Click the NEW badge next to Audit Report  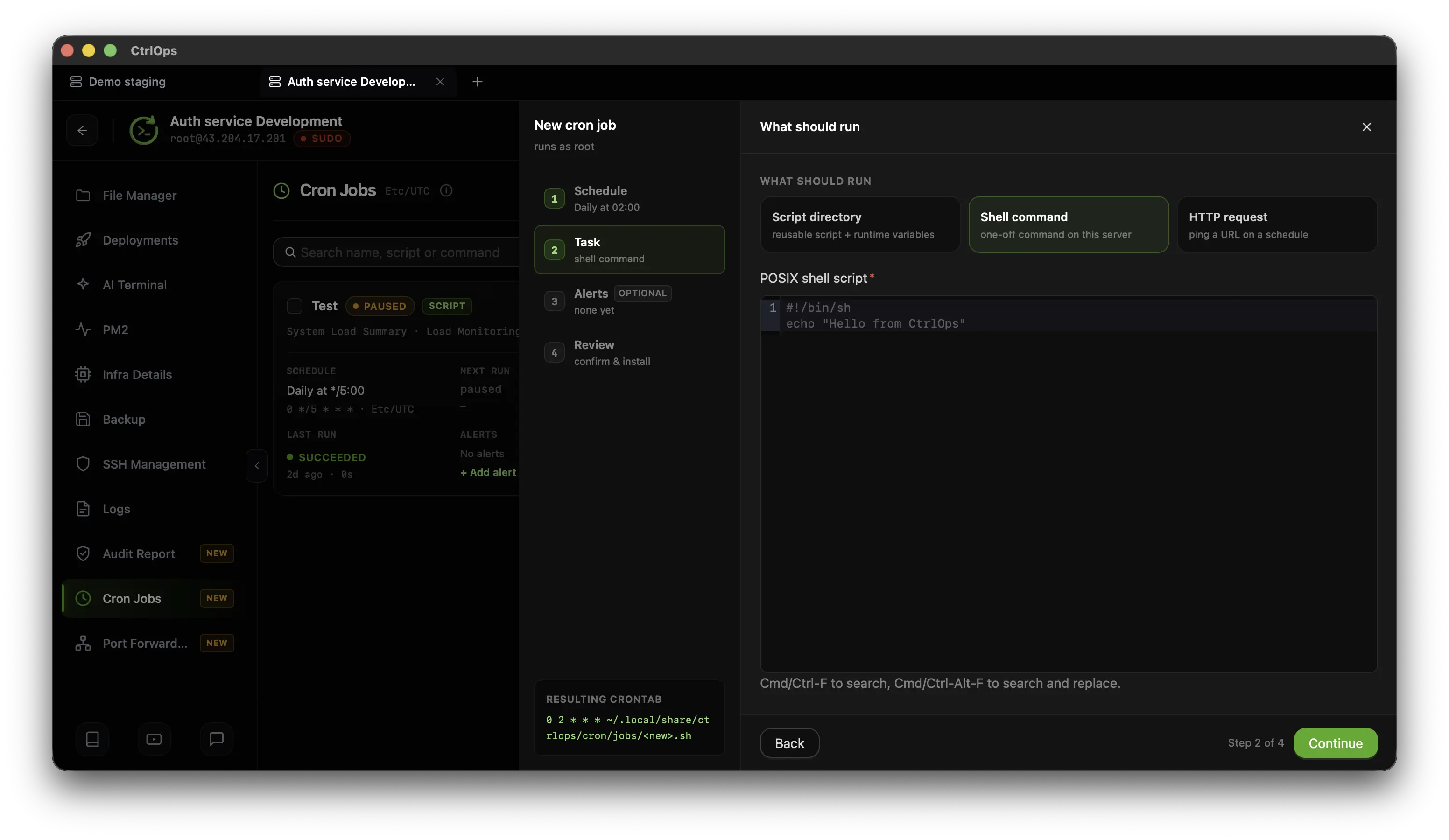coord(217,553)
